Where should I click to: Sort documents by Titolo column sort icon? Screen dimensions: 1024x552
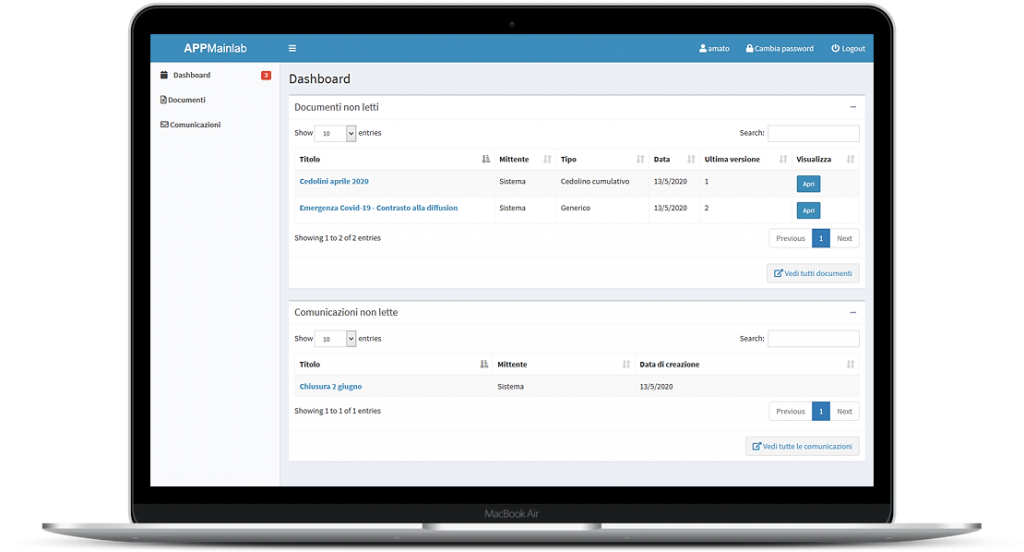(x=486, y=159)
